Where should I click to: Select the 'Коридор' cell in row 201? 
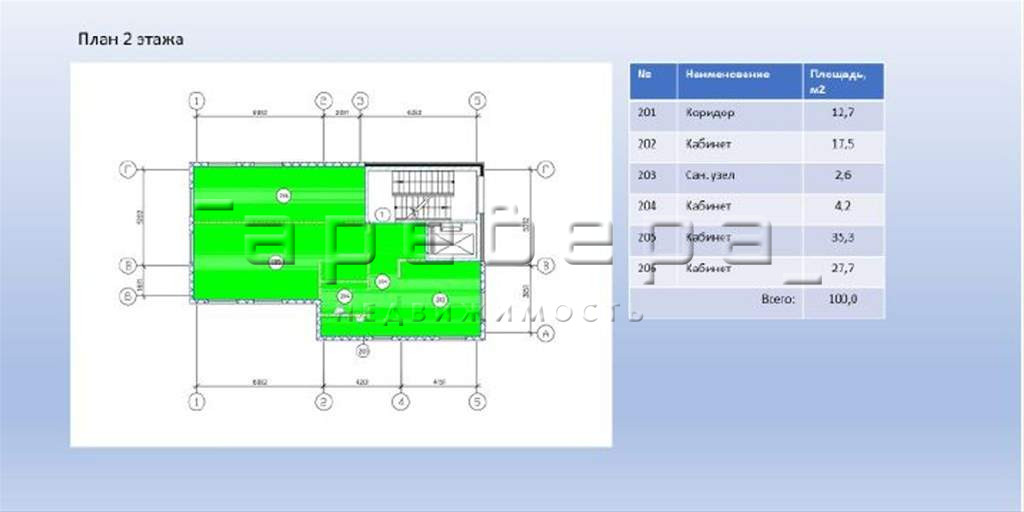[711, 113]
